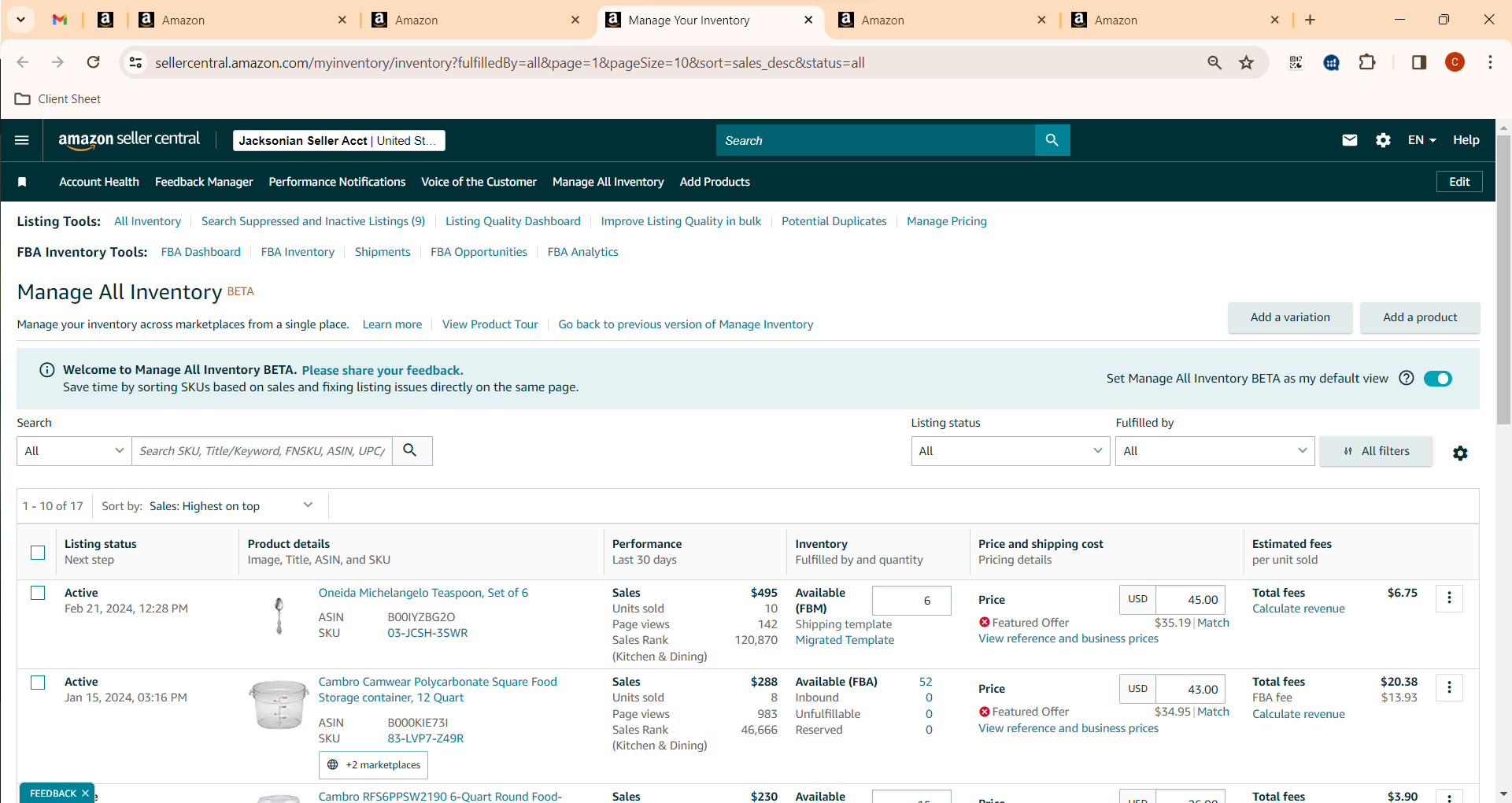Reload the page with the browser refresh icon
Image resolution: width=1512 pixels, height=803 pixels.
93,62
